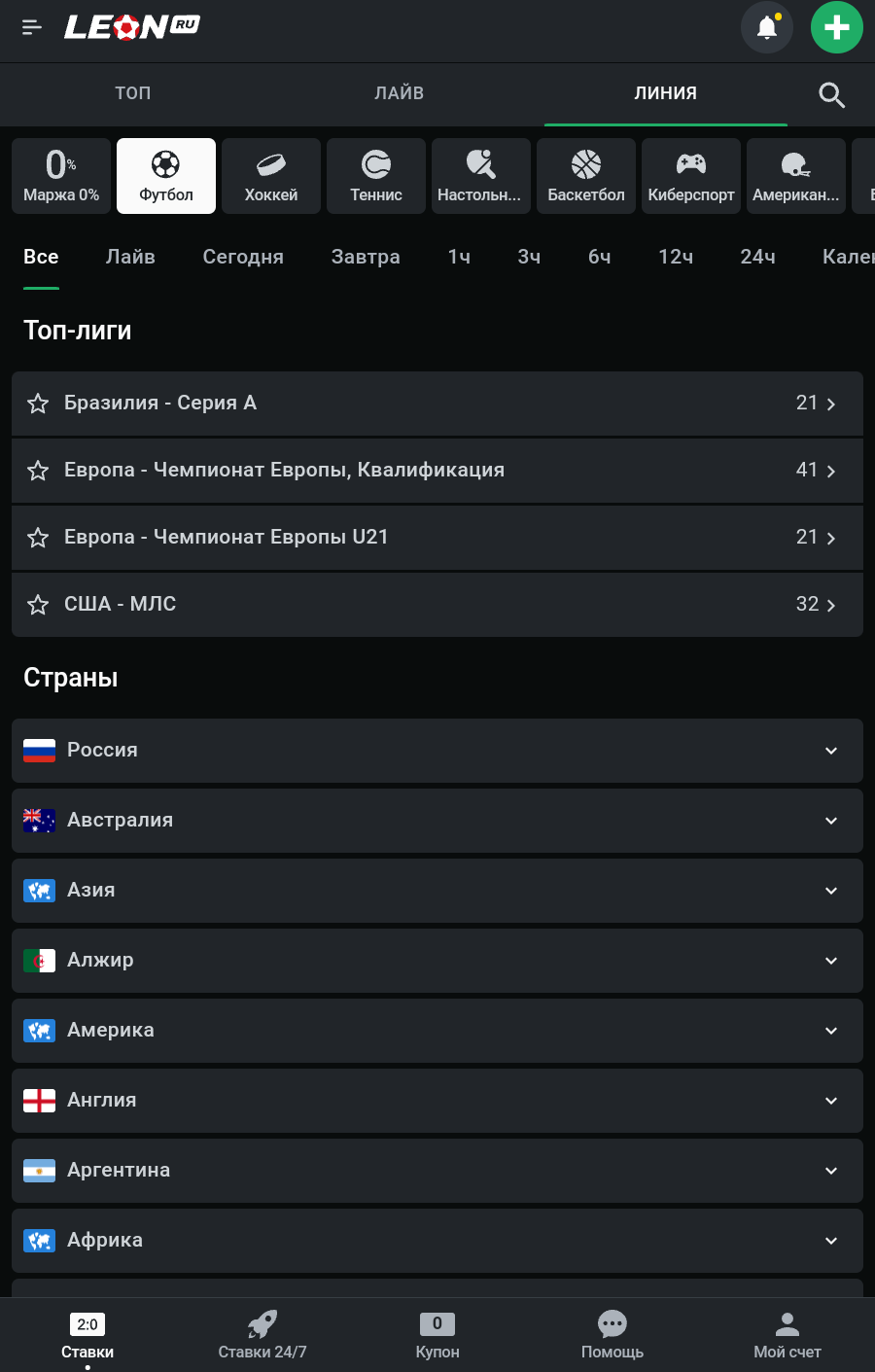The width and height of the screenshot is (875, 1372).
Task: Star the USA MLS league
Action: pyautogui.click(x=38, y=605)
